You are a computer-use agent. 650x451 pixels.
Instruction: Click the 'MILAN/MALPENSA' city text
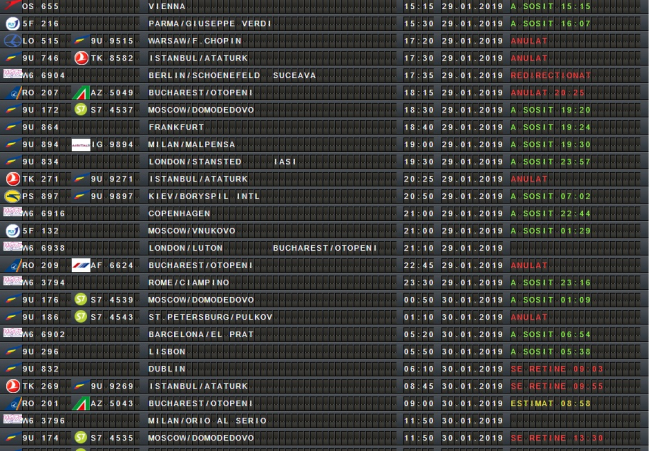tap(192, 145)
